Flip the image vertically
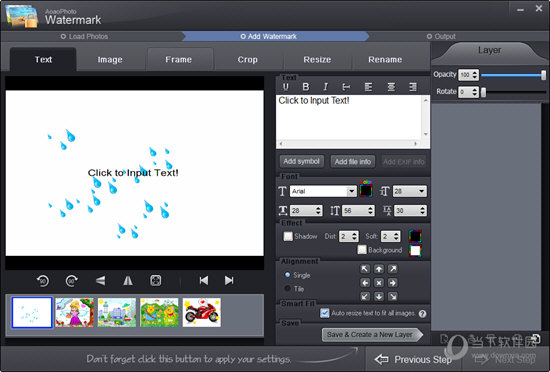 (x=100, y=280)
